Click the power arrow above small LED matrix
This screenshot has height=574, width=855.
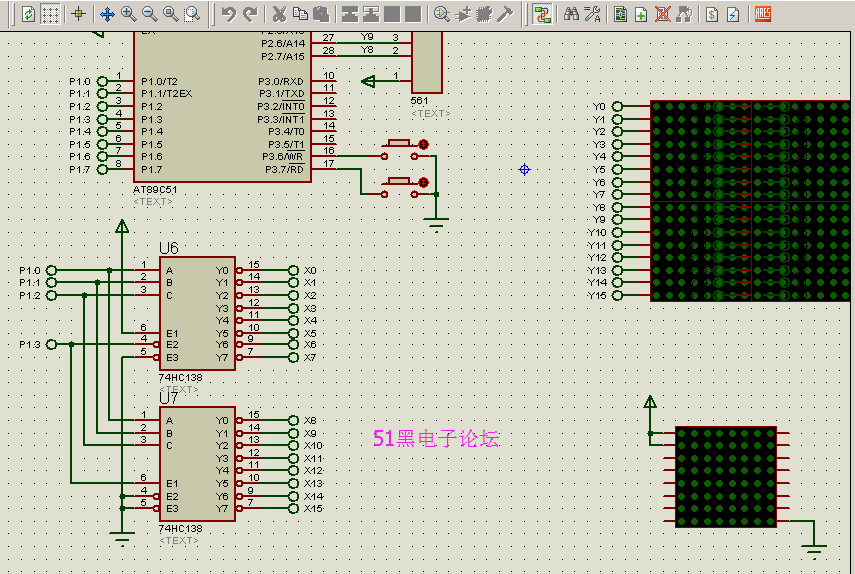(x=650, y=402)
